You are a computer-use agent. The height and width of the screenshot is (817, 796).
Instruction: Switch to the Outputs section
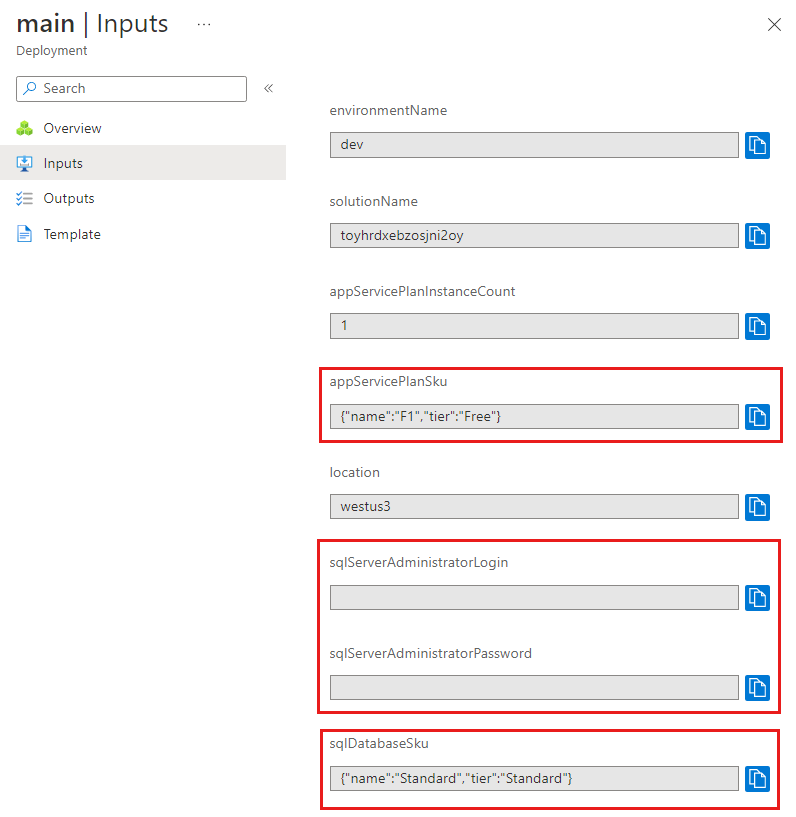click(71, 198)
